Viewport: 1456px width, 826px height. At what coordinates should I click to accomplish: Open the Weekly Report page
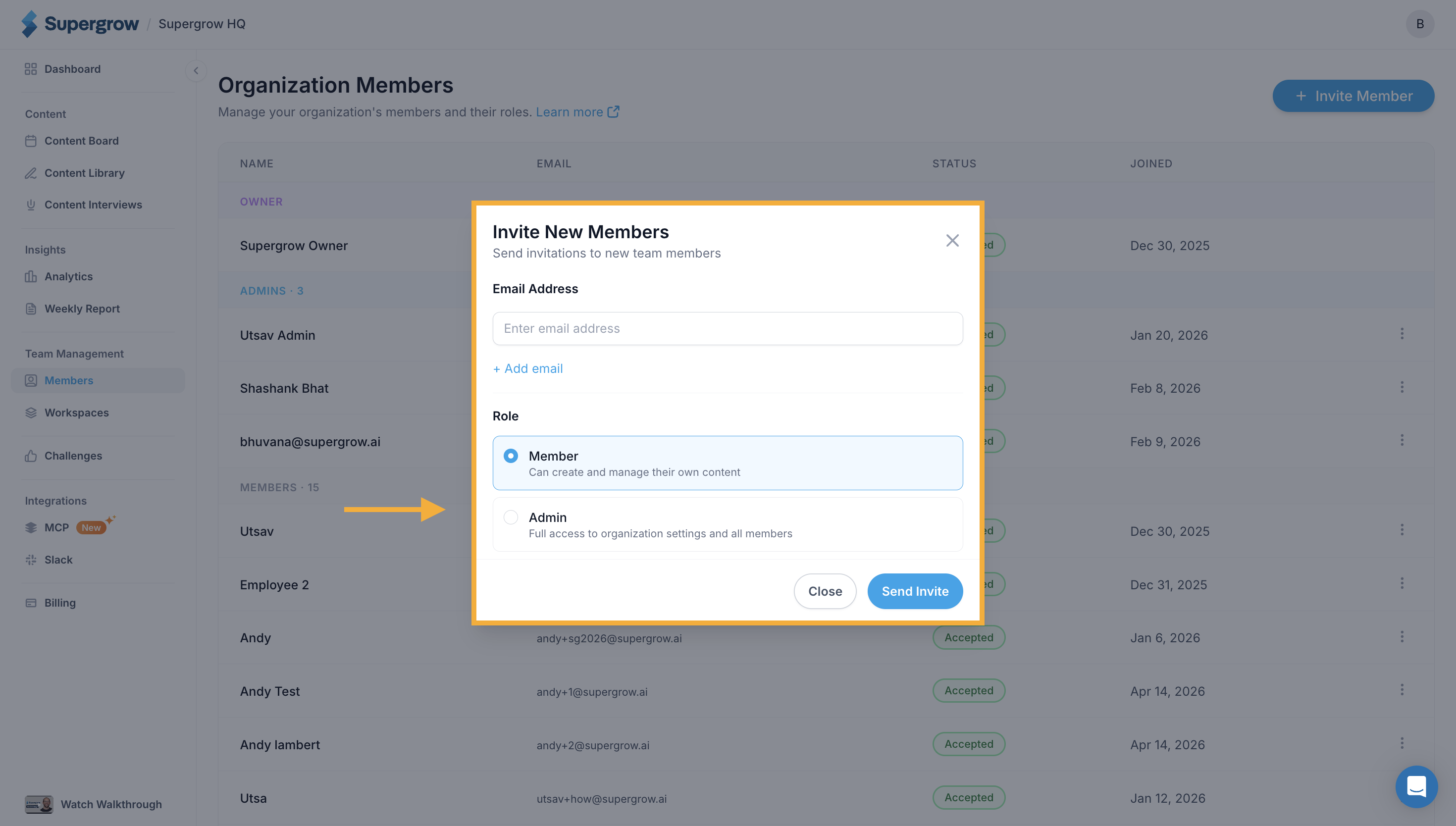tap(72, 309)
